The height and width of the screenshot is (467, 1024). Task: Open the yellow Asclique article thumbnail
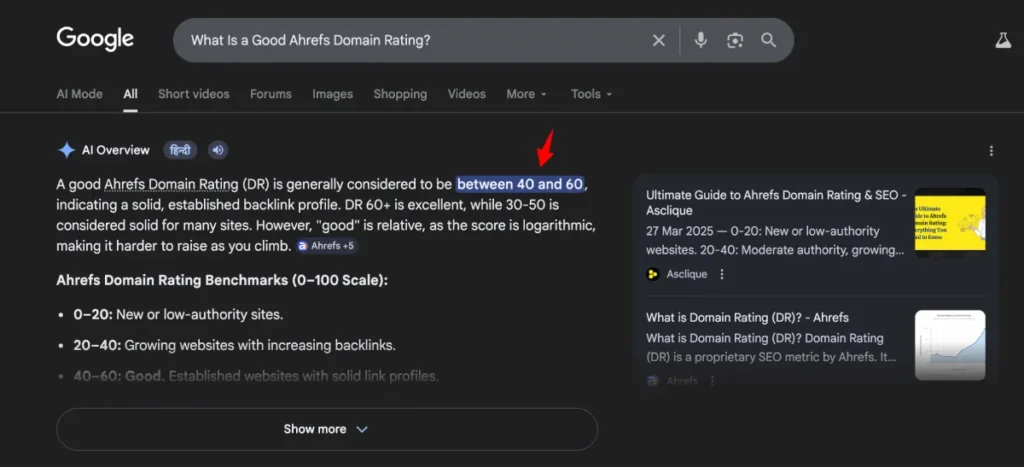[x=949, y=223]
